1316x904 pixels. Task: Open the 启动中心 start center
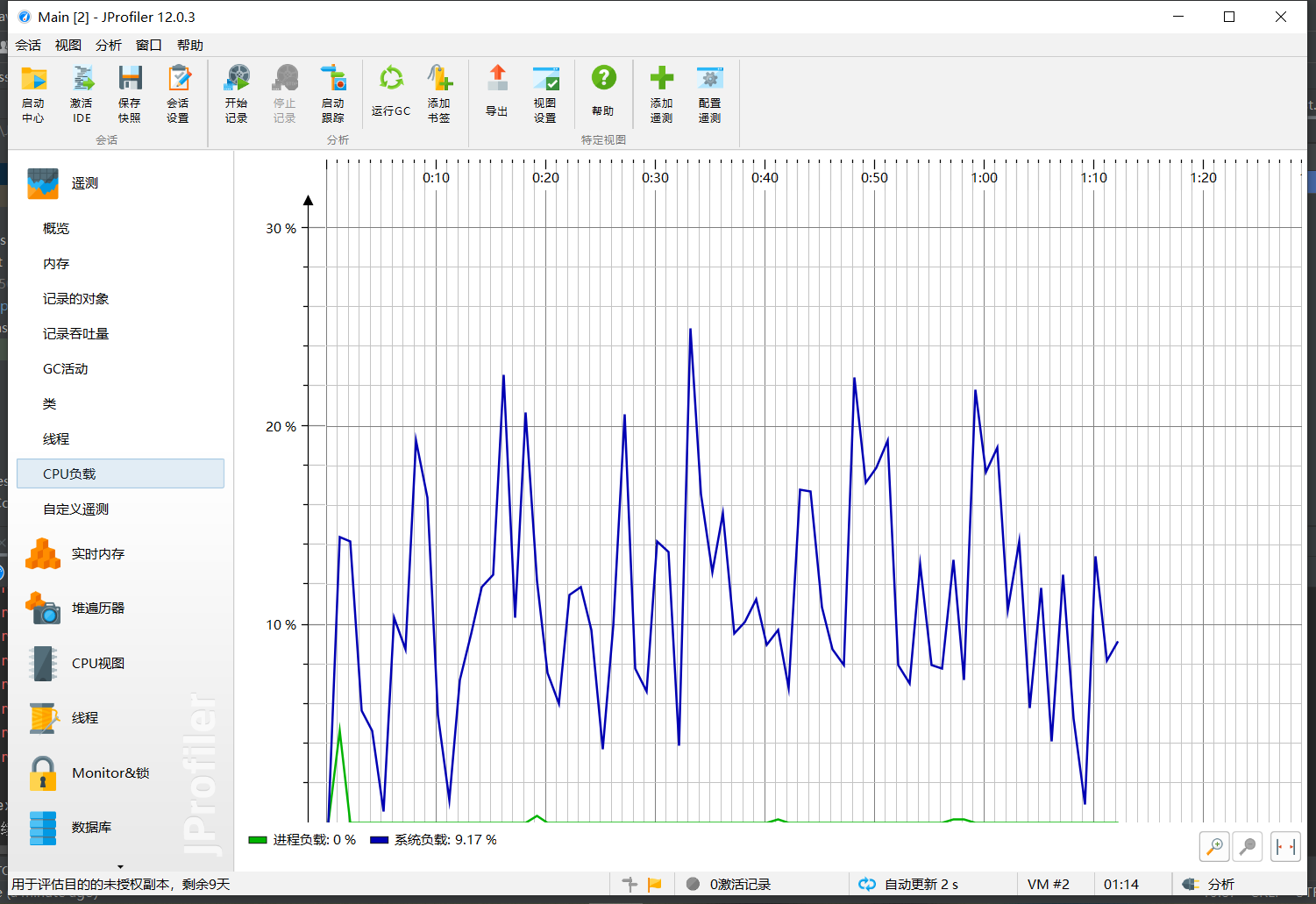click(33, 94)
